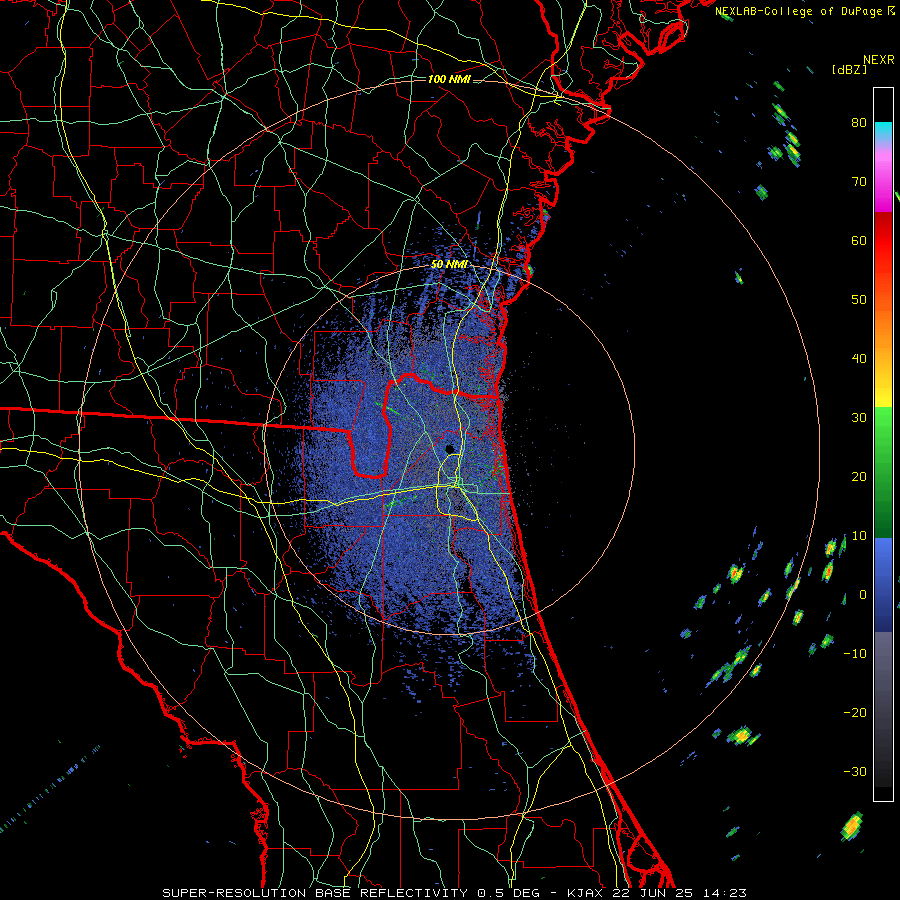The image size is (900, 900).
Task: Click the 30 value on the dBZ scale
Action: [x=859, y=418]
